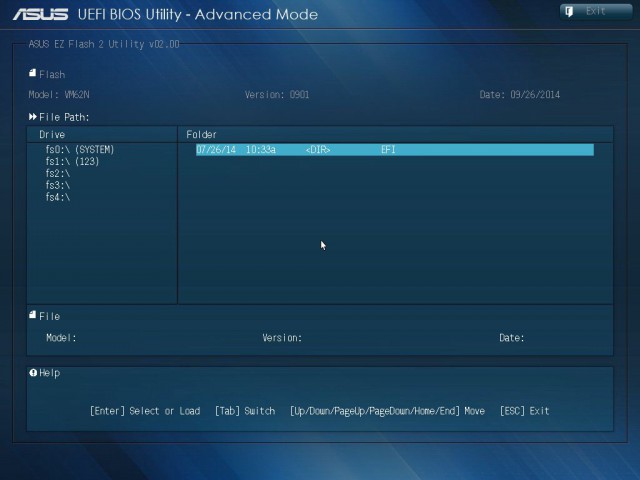Click the <DIR> marker in EFI row
640x480 pixels.
(x=318, y=149)
